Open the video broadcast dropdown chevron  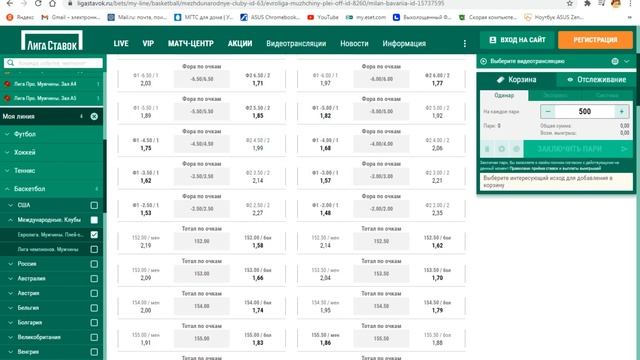click(x=627, y=61)
